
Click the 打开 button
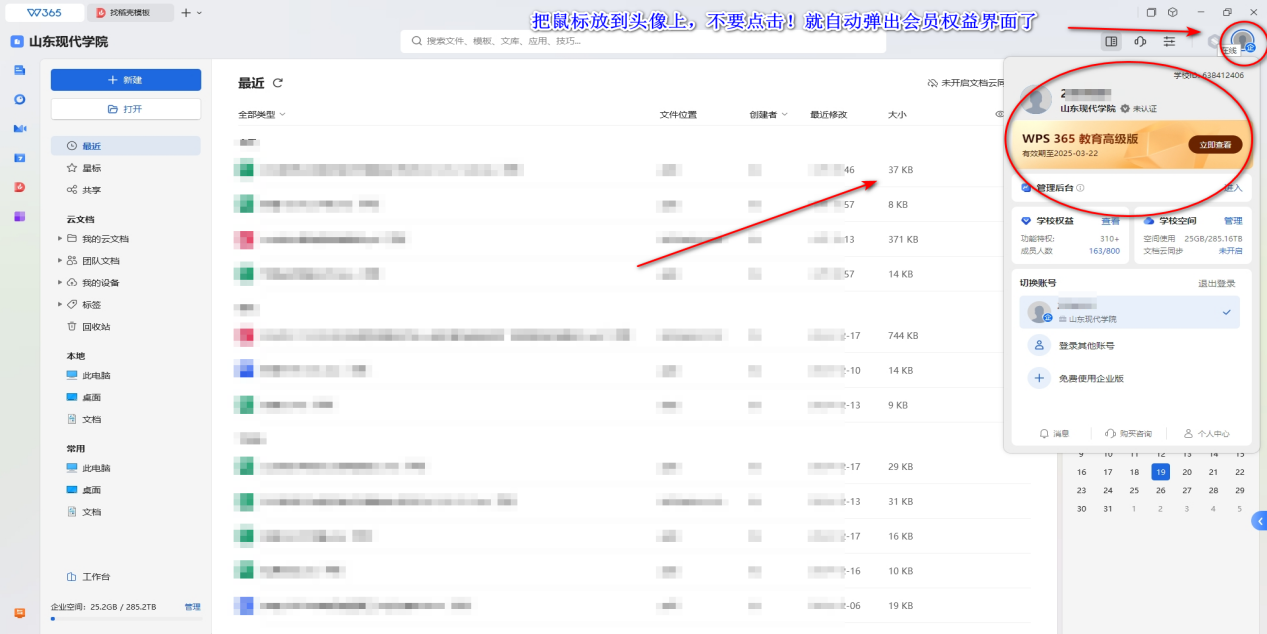coord(126,109)
